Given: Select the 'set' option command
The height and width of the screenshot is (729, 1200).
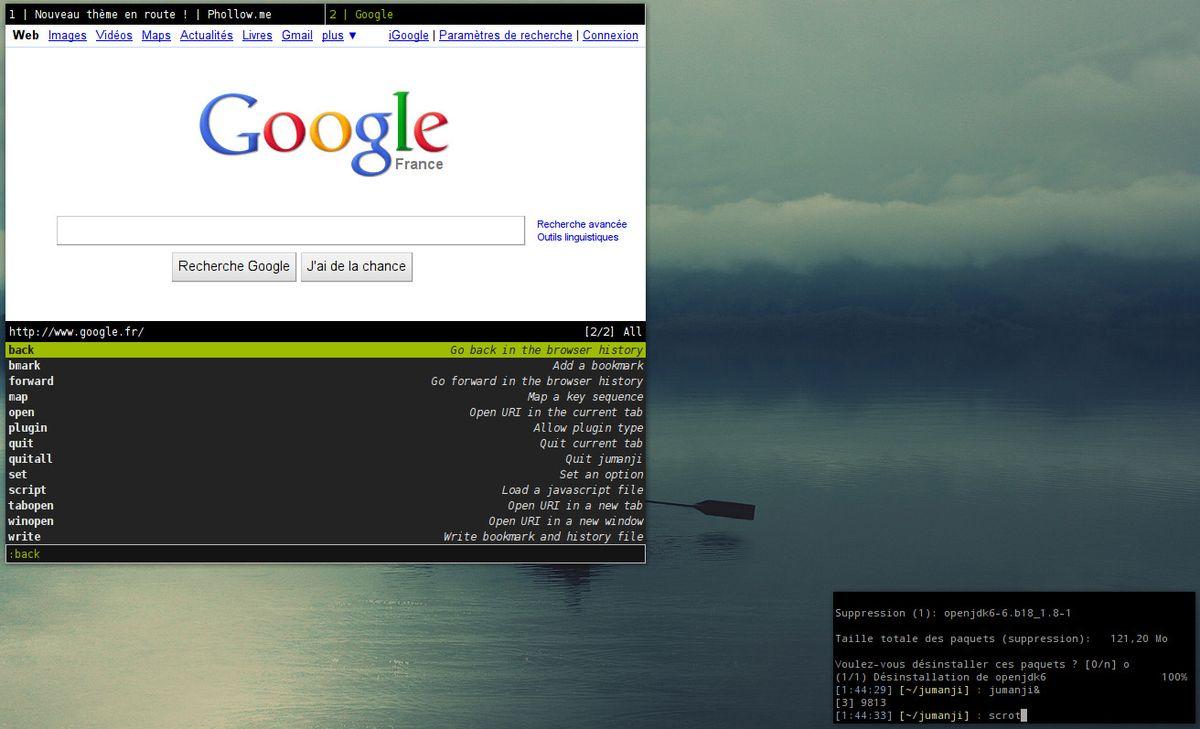Looking at the screenshot, I should (326, 474).
